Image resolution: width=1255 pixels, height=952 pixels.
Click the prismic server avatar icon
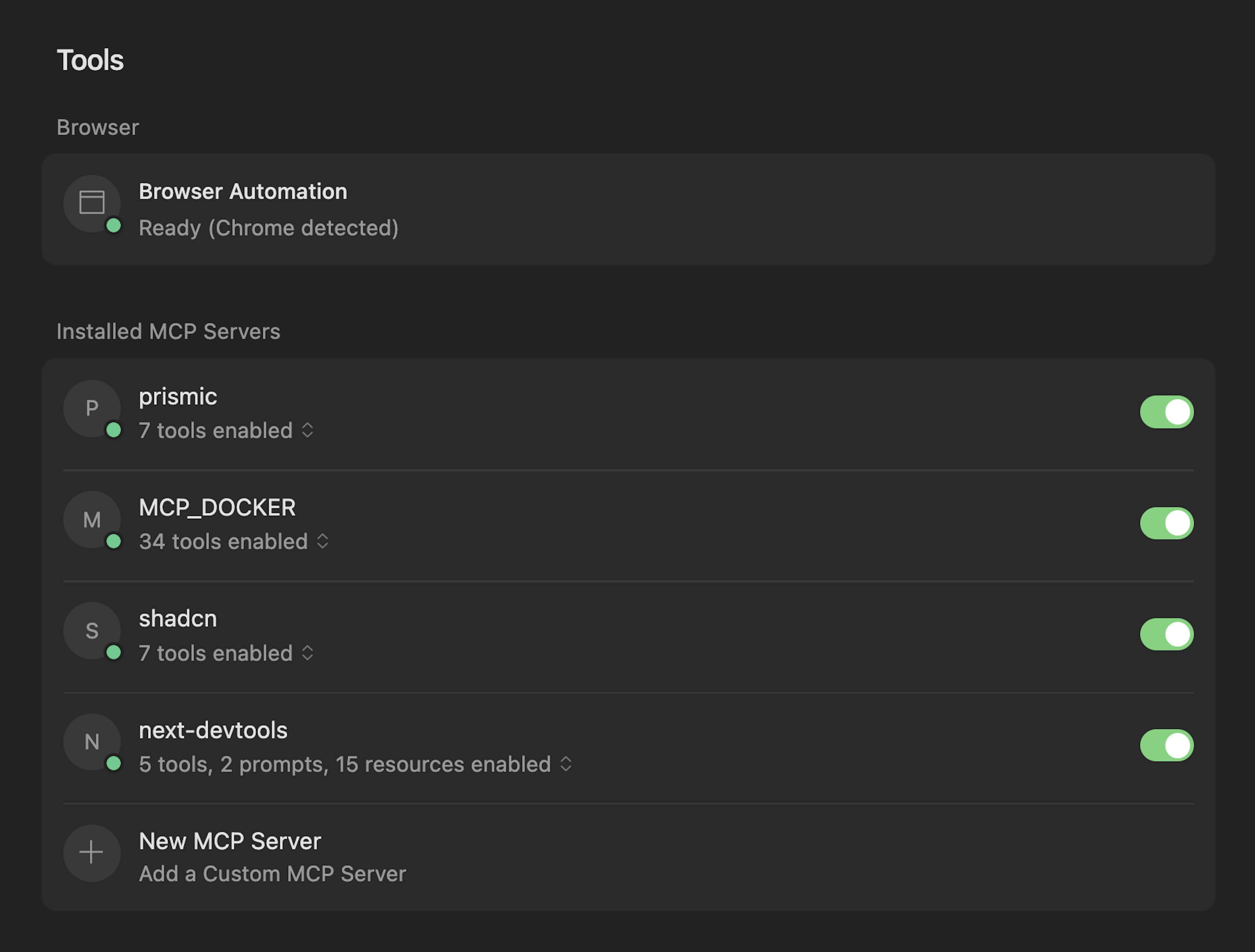click(91, 408)
